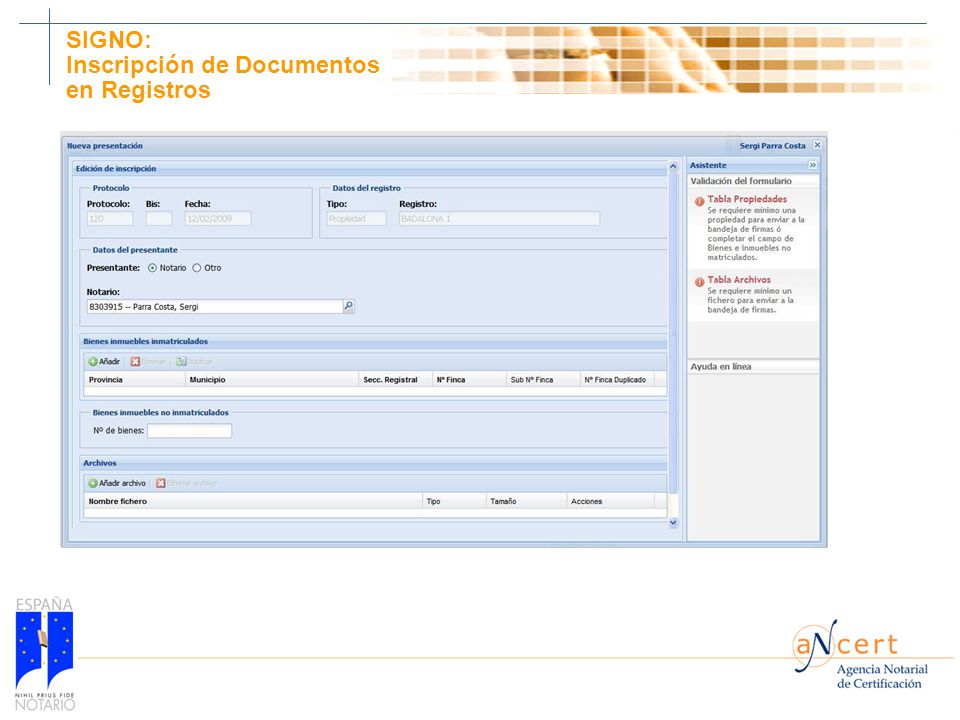Click the Archivos section header

(374, 463)
